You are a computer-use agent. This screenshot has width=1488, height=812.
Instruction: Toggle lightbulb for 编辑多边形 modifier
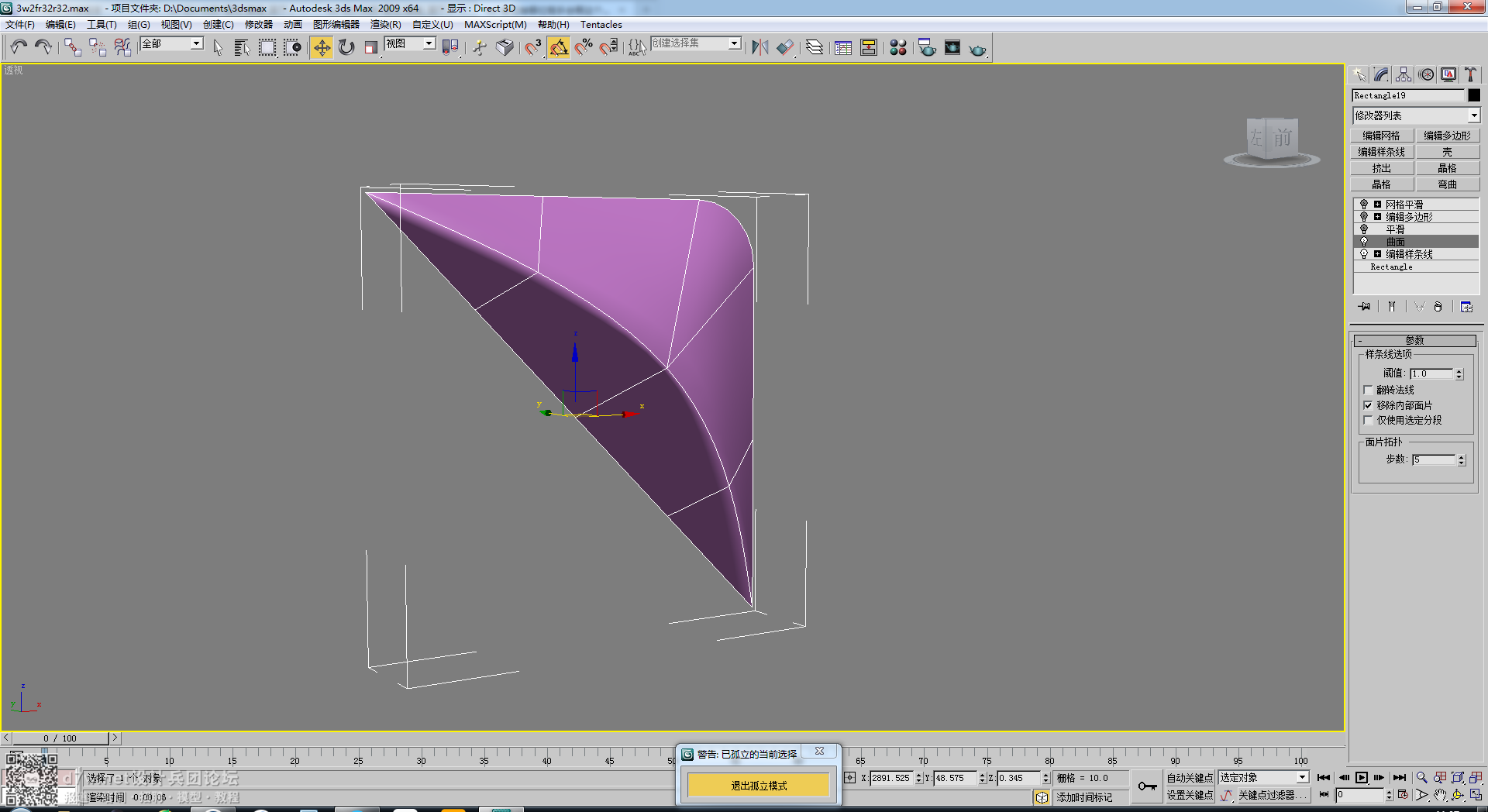click(x=1364, y=217)
